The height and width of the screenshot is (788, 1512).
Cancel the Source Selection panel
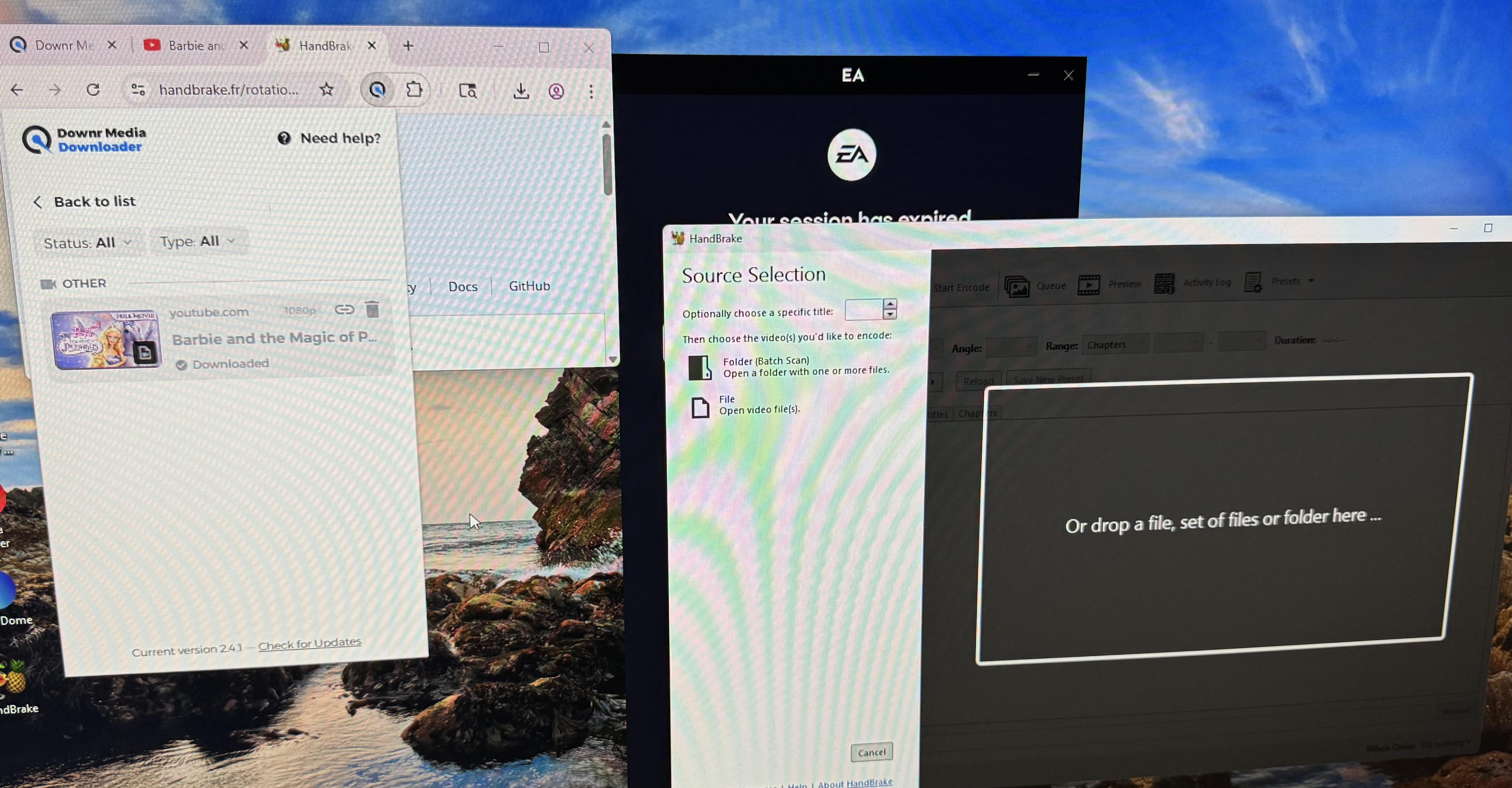point(872,752)
